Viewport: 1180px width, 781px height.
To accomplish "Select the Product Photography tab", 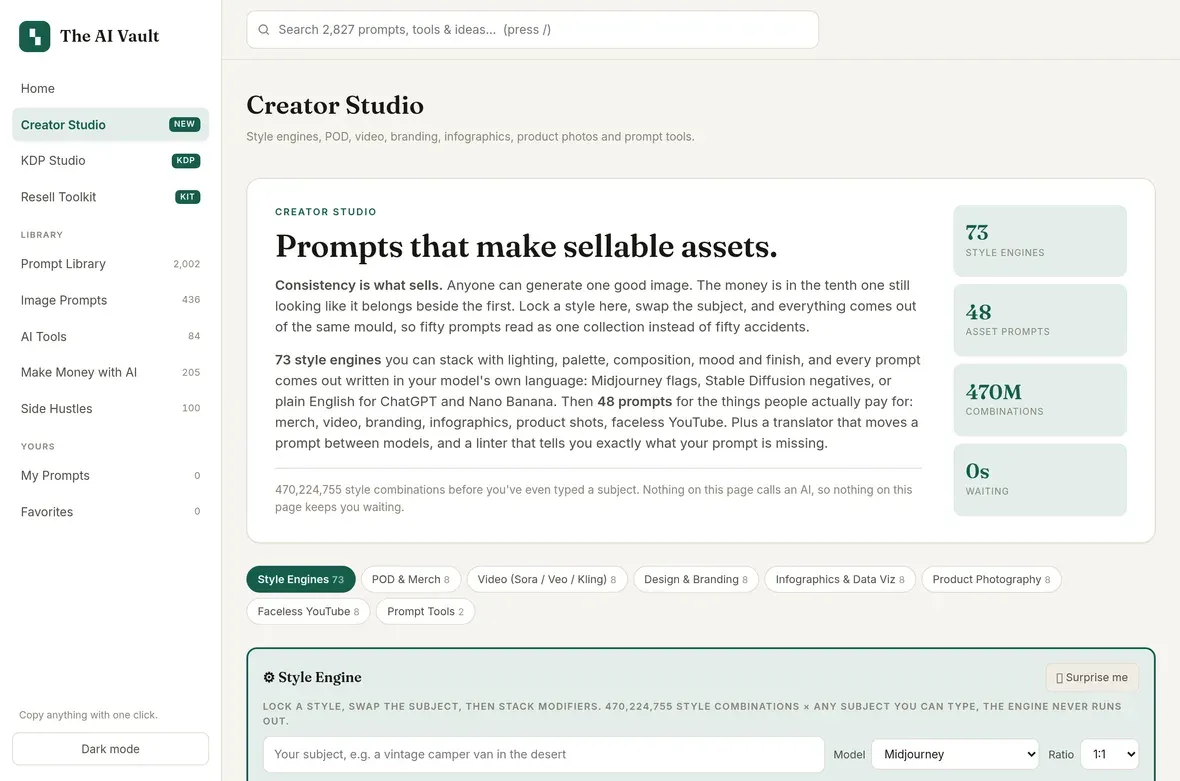I will [x=991, y=579].
